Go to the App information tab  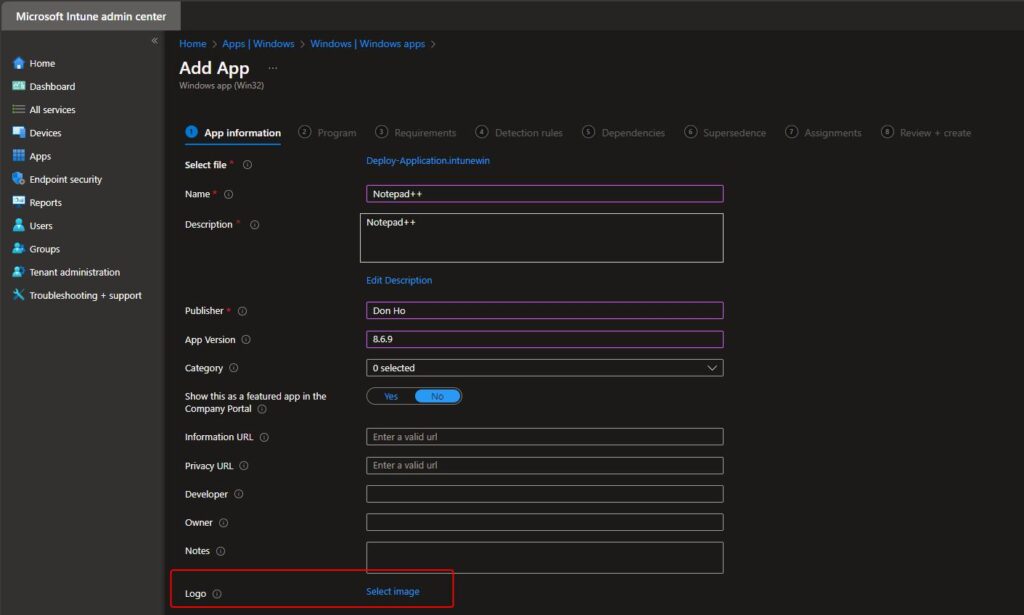pos(234,133)
